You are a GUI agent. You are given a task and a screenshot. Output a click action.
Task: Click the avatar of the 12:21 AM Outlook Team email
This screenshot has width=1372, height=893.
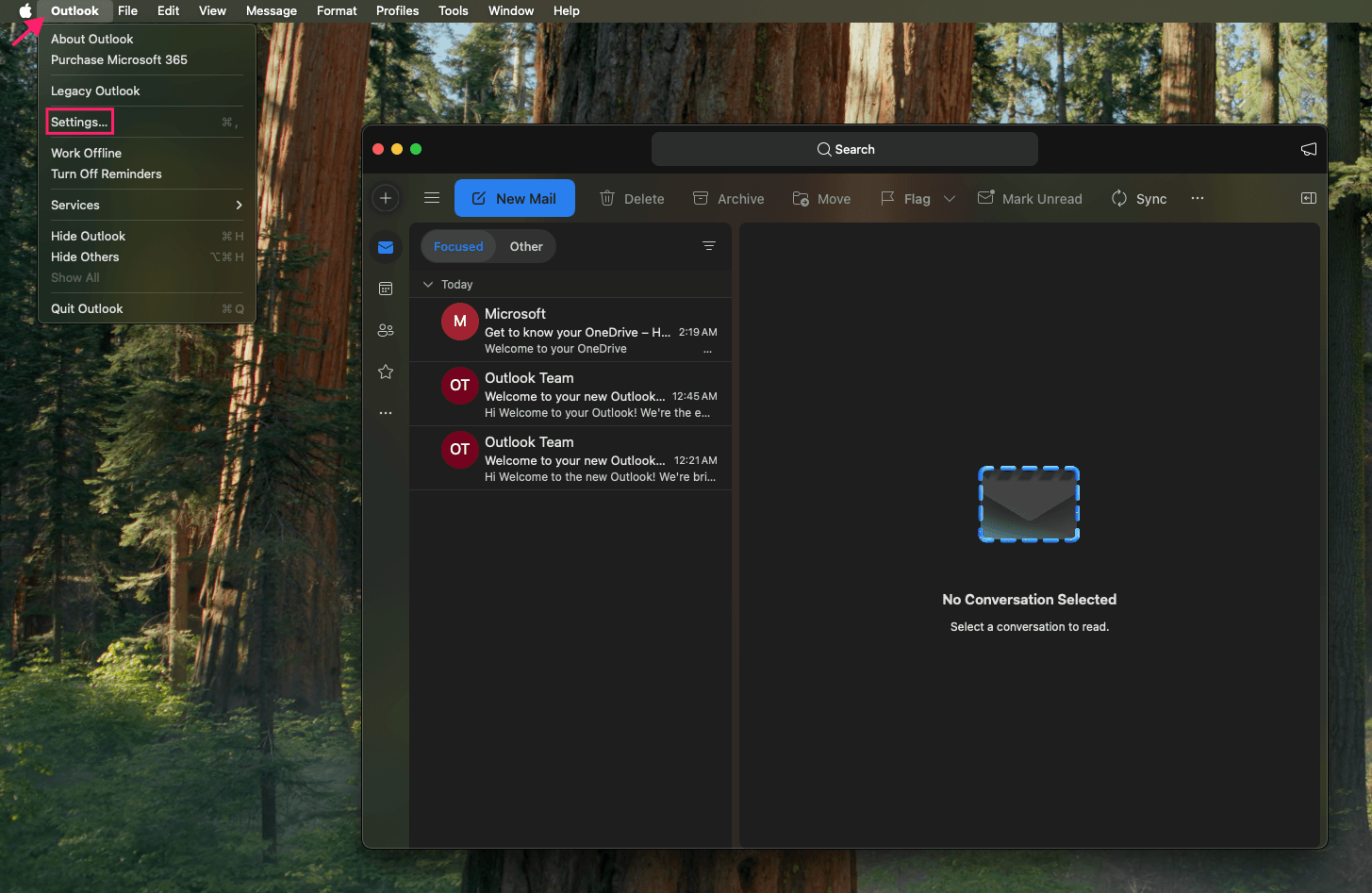point(460,450)
